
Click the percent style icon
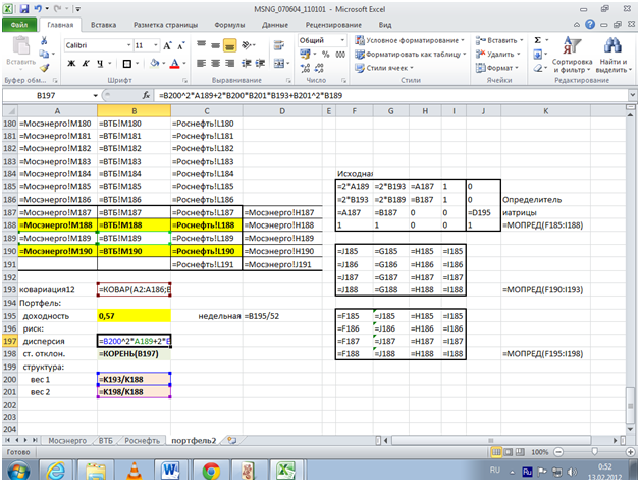tap(325, 54)
